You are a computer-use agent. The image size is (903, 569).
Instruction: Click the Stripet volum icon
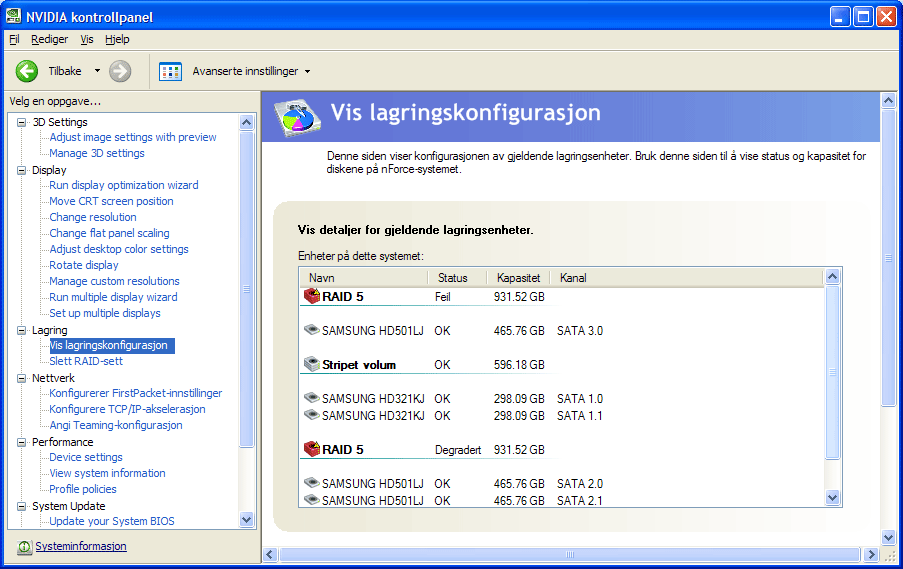[x=312, y=364]
